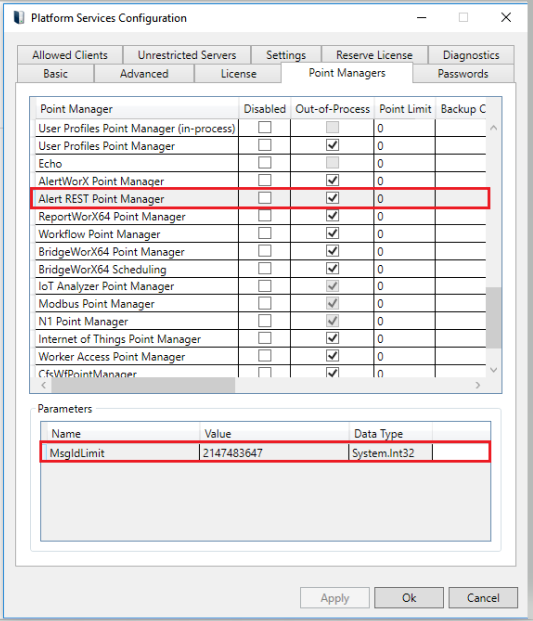This screenshot has width=533, height=621.
Task: Click the Out-of-Process column header
Action: (332, 109)
